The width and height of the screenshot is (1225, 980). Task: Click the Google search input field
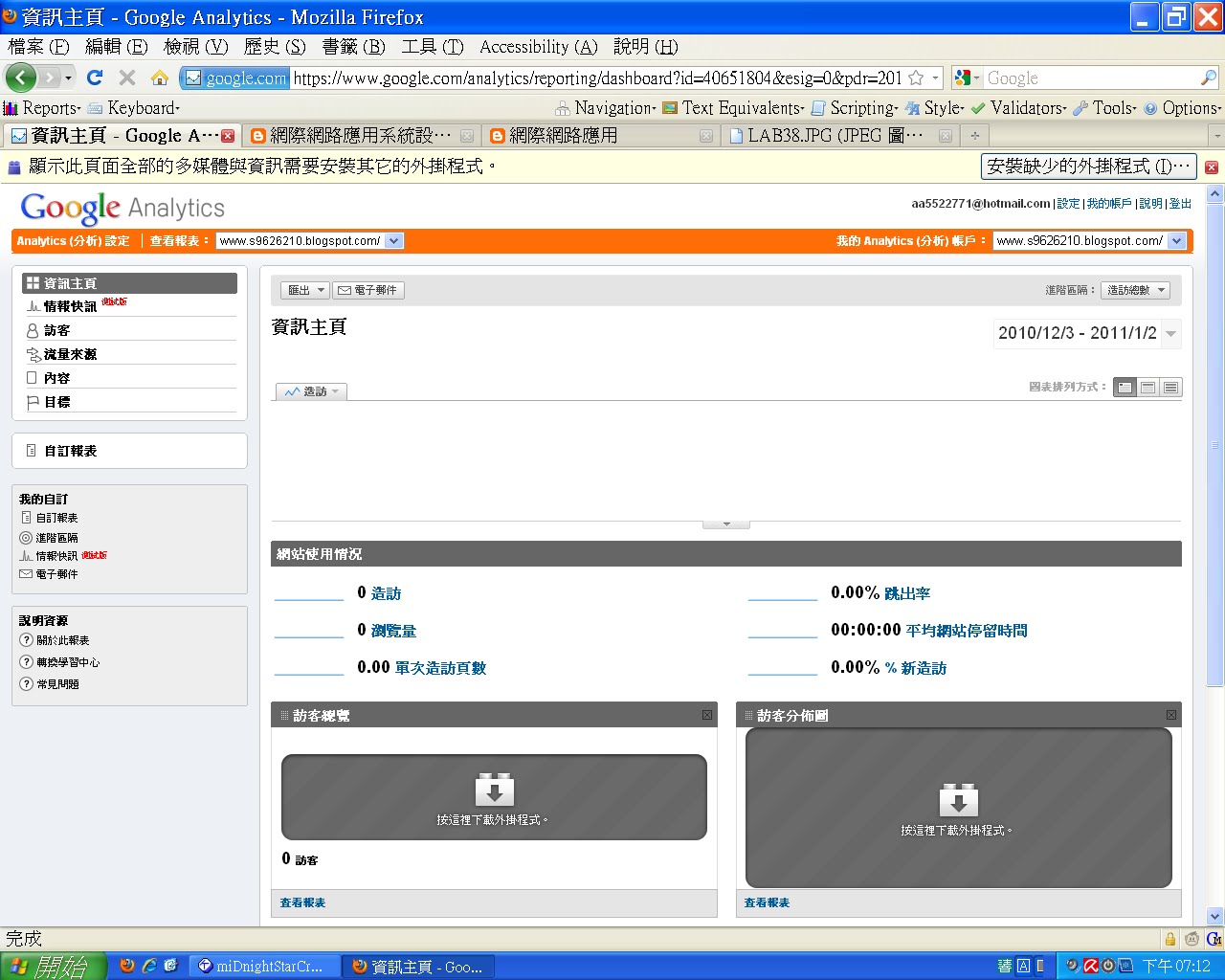pos(1091,78)
